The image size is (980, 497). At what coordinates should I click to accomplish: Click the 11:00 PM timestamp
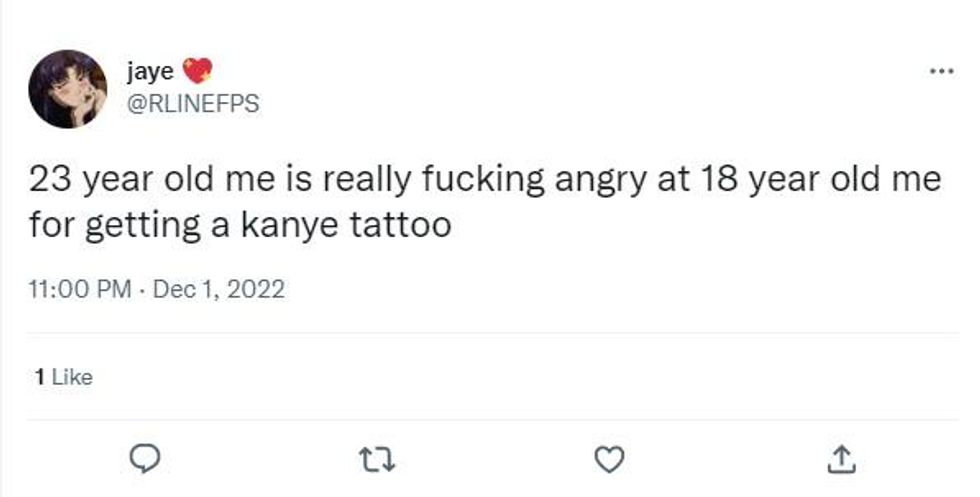pos(80,290)
